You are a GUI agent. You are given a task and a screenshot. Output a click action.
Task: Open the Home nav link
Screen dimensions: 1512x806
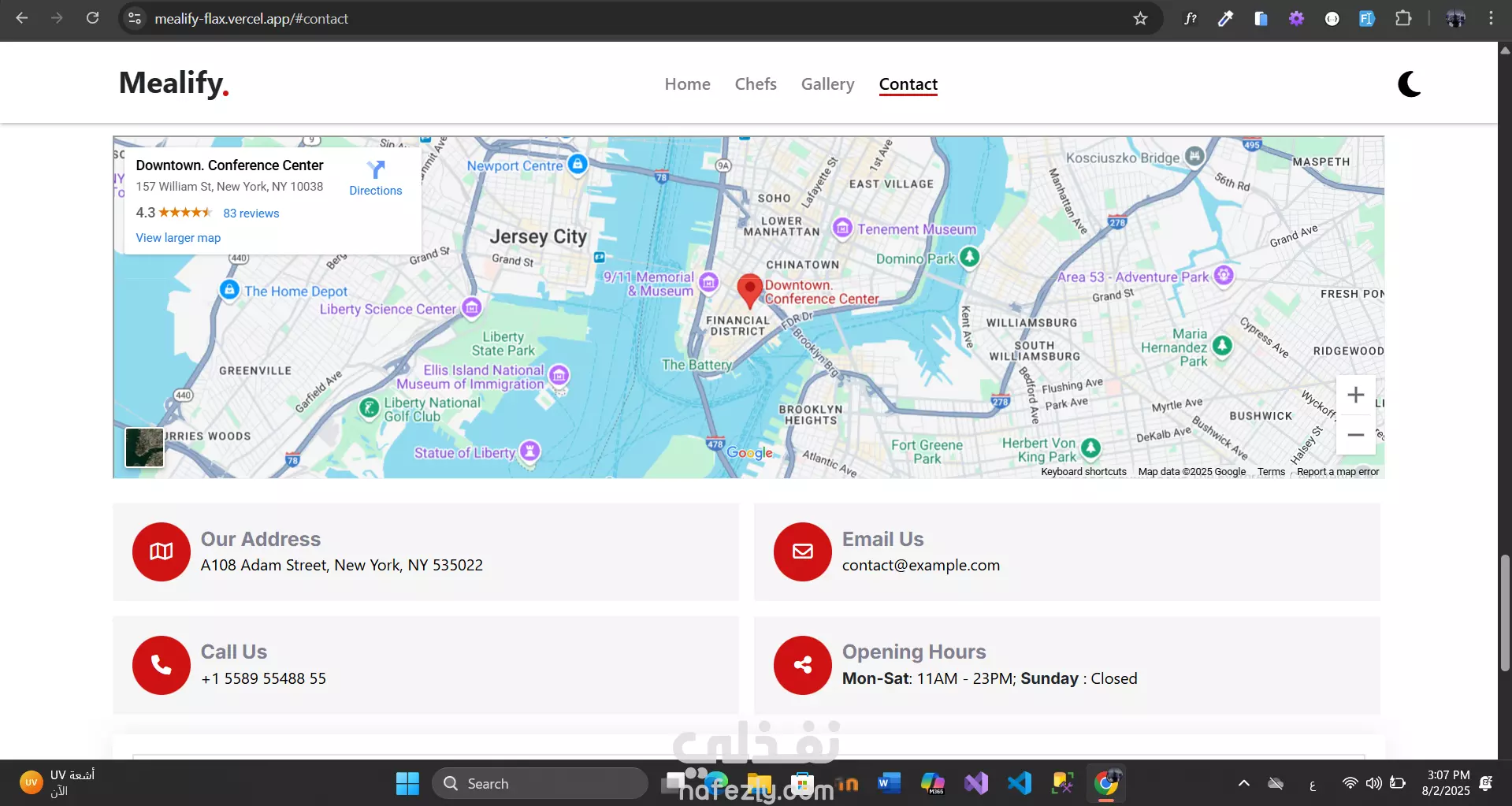tap(687, 84)
